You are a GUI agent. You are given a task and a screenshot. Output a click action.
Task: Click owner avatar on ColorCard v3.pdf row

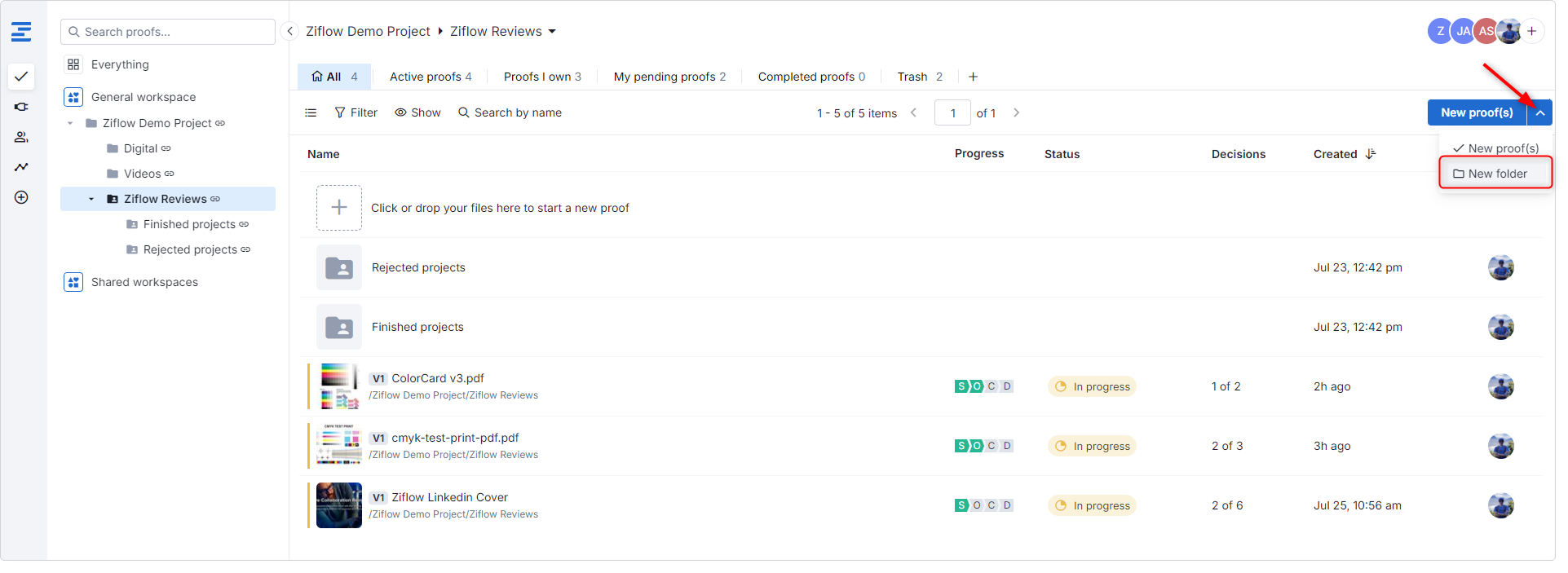coord(1501,386)
